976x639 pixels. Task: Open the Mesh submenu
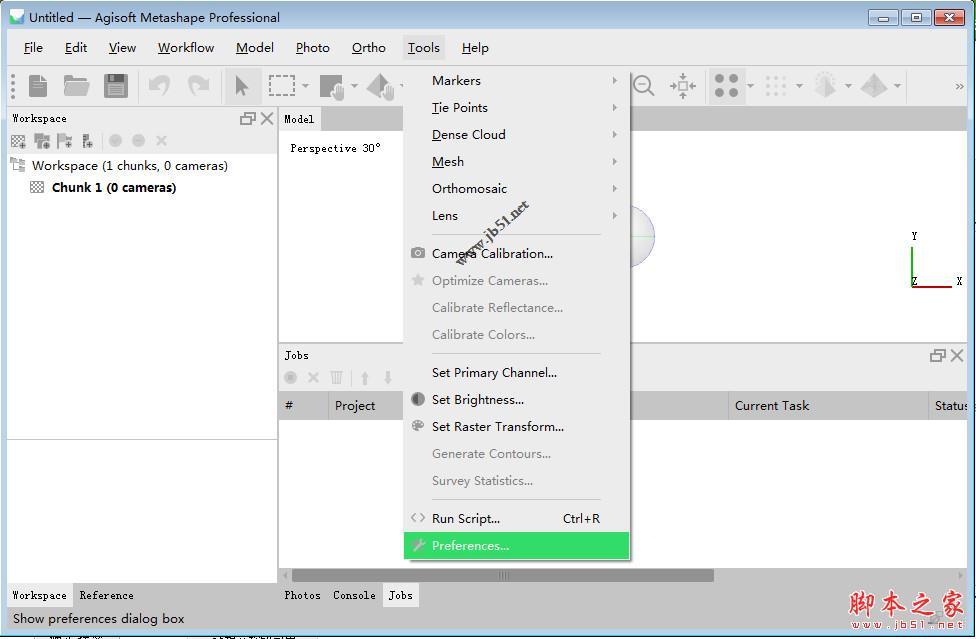[x=517, y=162]
